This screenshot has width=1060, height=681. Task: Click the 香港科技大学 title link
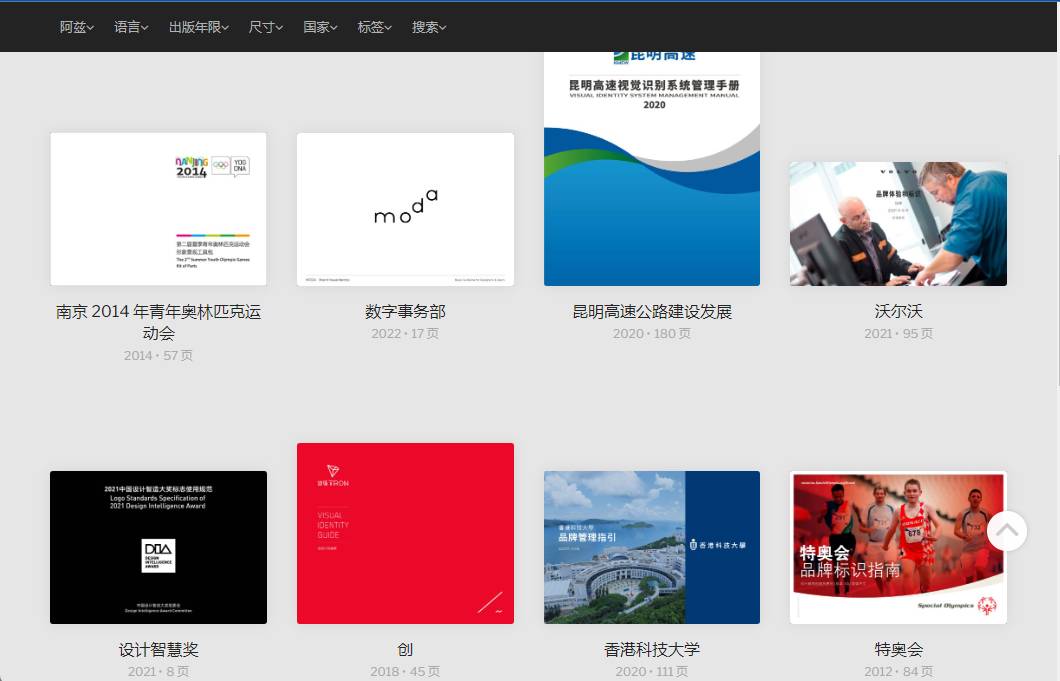652,649
